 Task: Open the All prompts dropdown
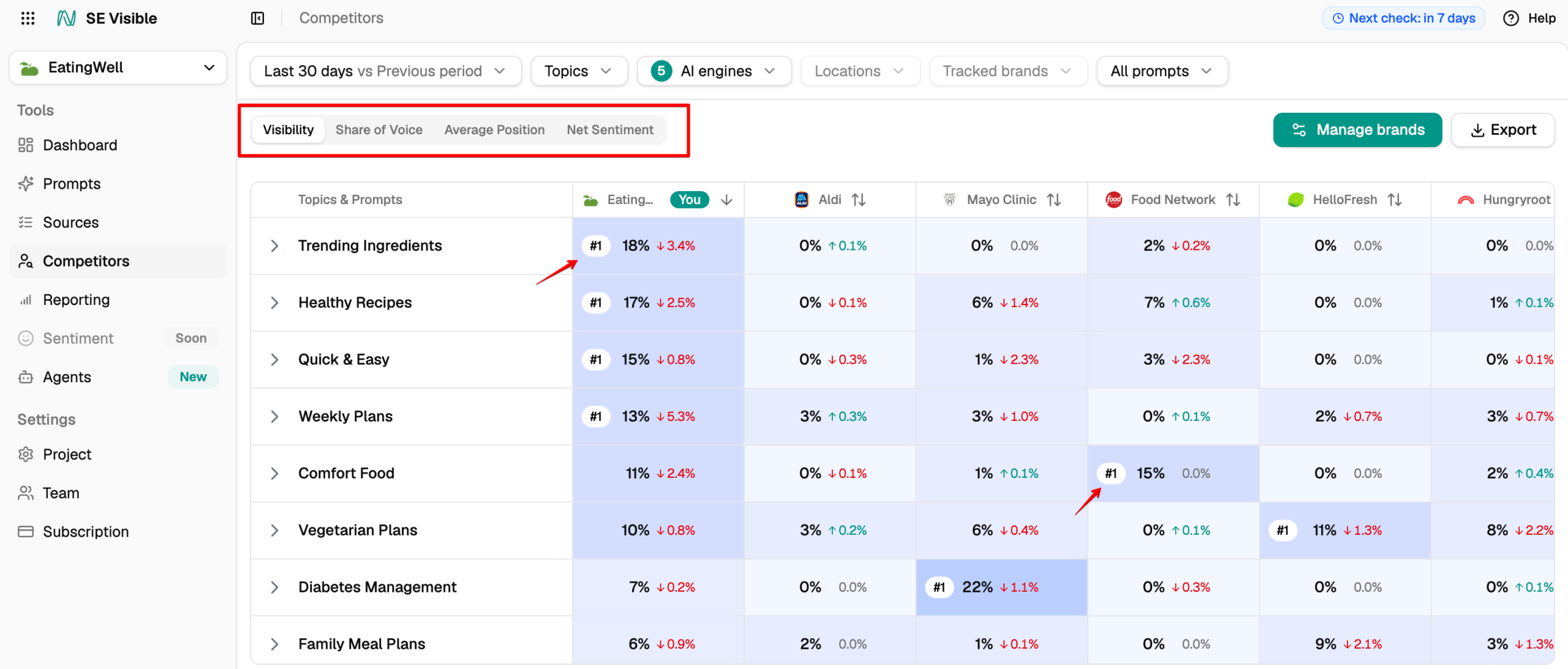(1162, 71)
